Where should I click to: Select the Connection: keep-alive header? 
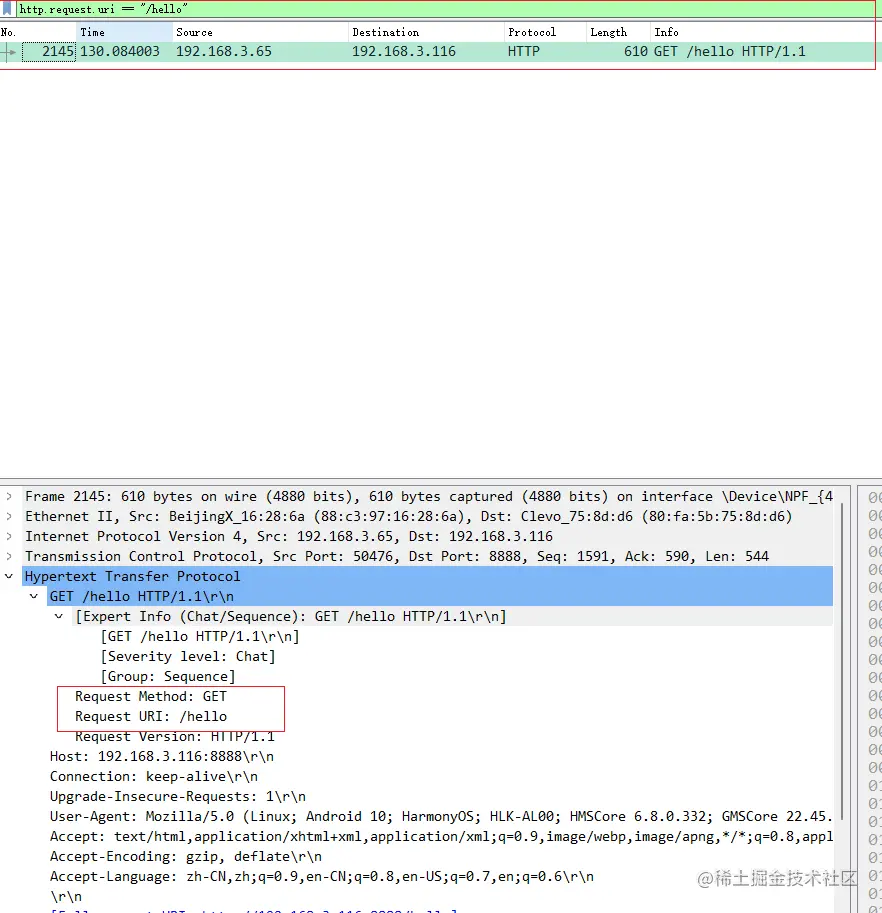click(x=154, y=776)
